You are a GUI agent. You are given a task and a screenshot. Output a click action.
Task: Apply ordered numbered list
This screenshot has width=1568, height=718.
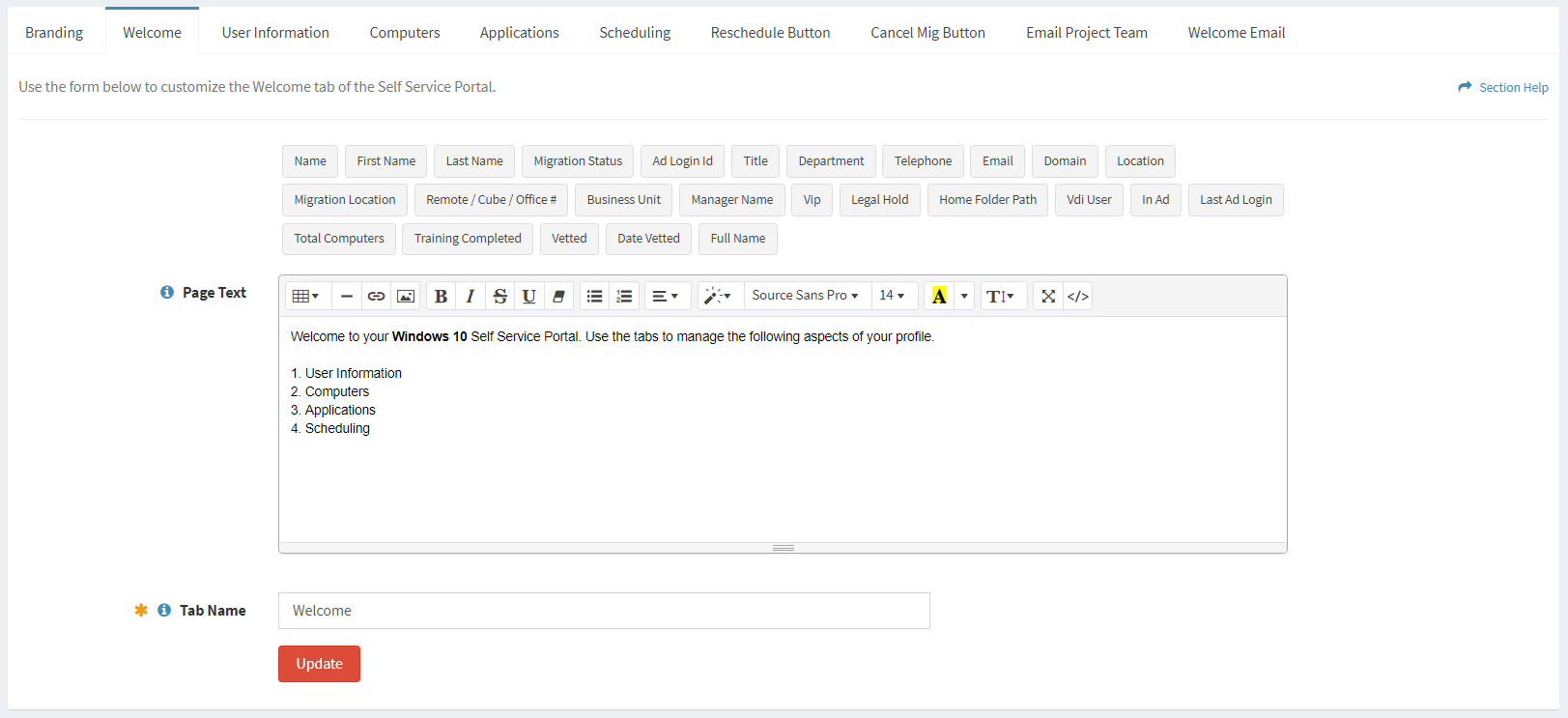[x=624, y=296]
